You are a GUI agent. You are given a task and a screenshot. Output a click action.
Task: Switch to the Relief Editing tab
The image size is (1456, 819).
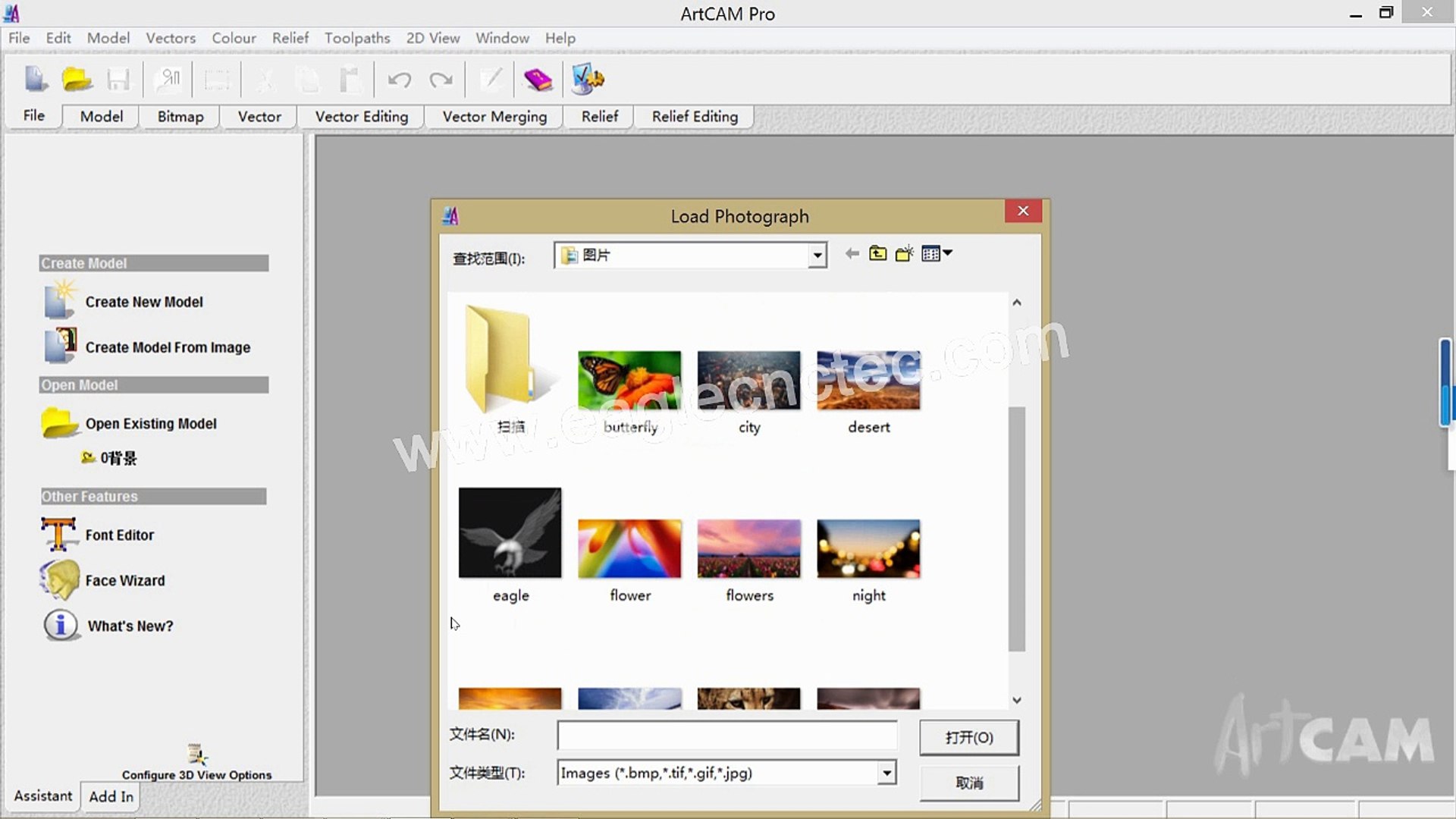point(694,117)
